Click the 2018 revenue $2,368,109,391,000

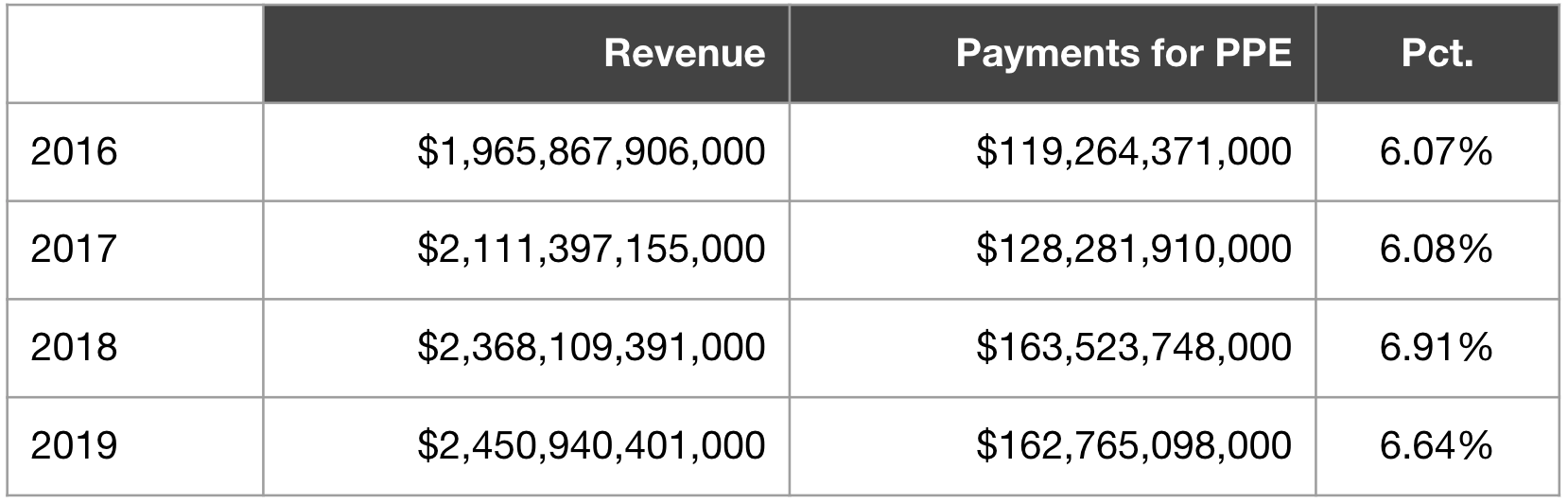591,347
